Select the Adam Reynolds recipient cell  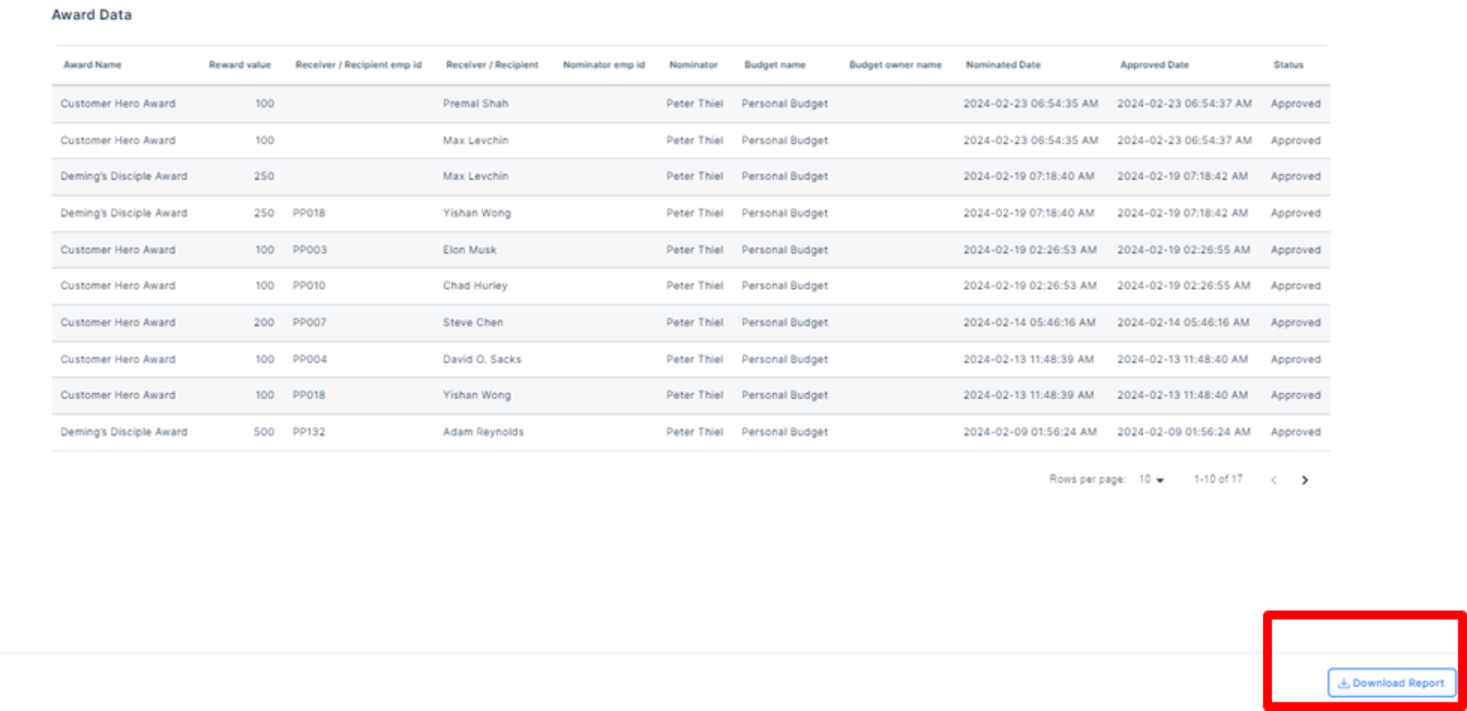(483, 432)
